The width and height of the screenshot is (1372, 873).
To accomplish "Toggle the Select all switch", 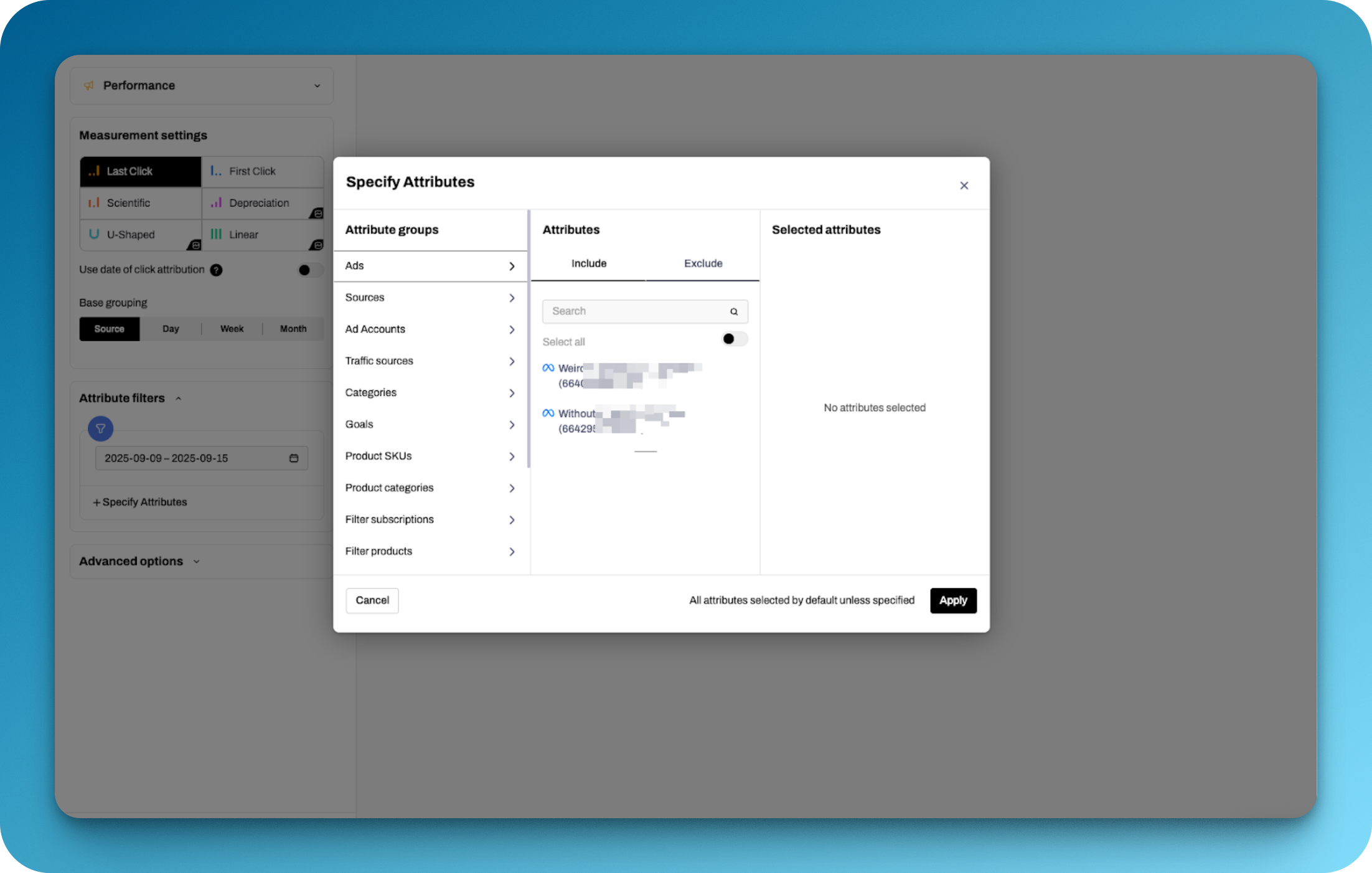I will (x=734, y=339).
